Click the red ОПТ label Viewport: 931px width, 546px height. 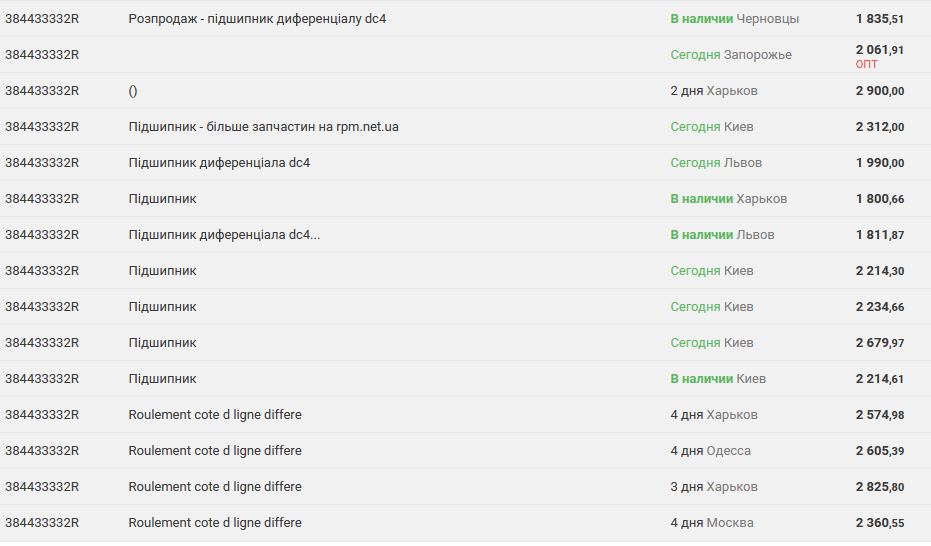pos(866,65)
